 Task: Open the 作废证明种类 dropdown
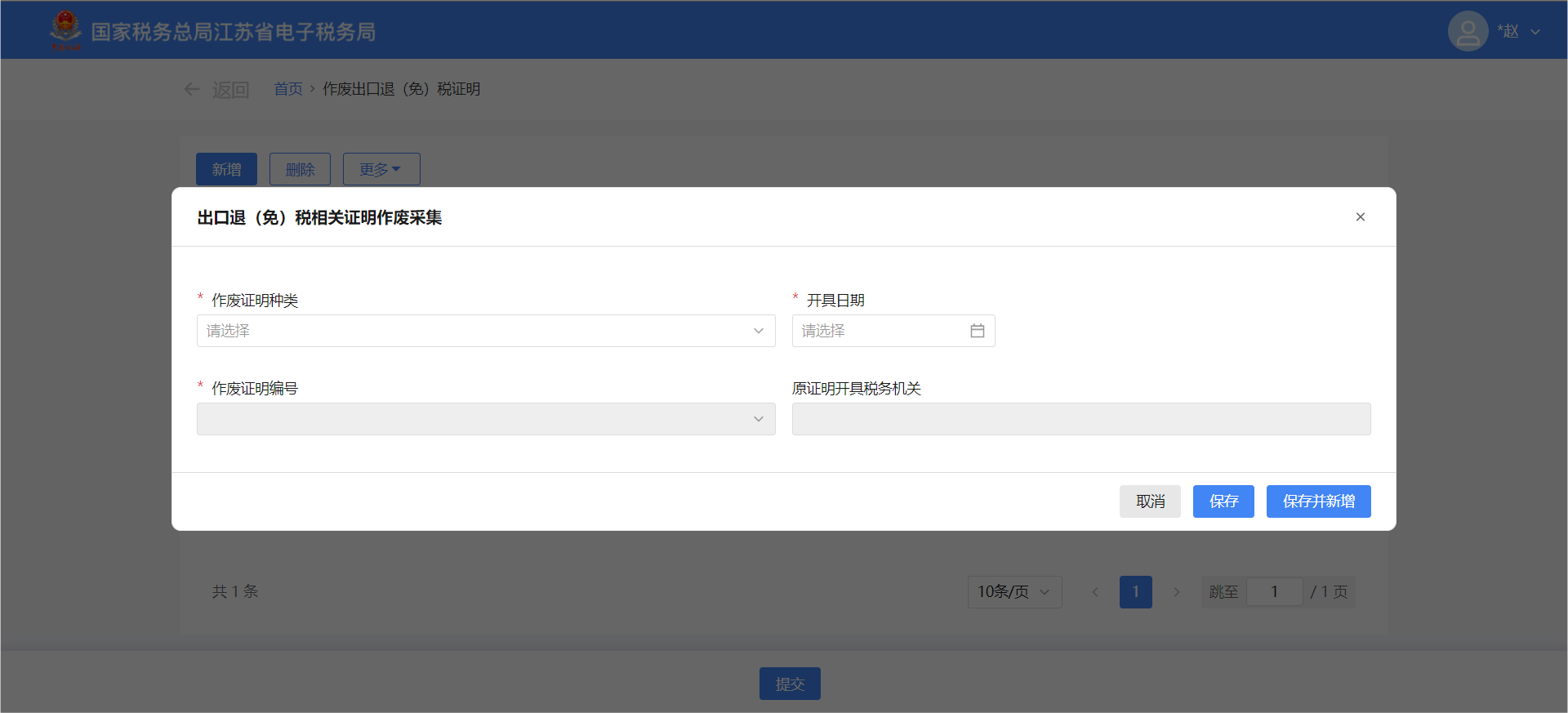(485, 331)
